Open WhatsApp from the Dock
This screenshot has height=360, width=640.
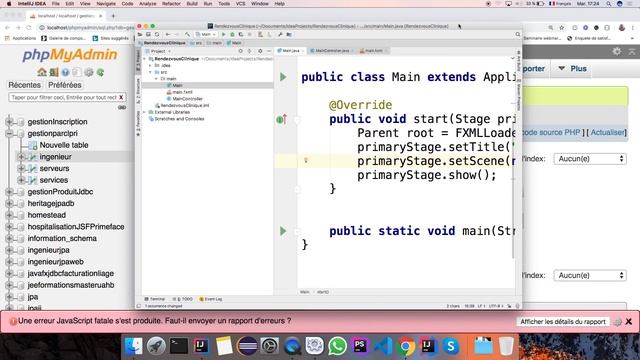pyautogui.click(x=337, y=346)
